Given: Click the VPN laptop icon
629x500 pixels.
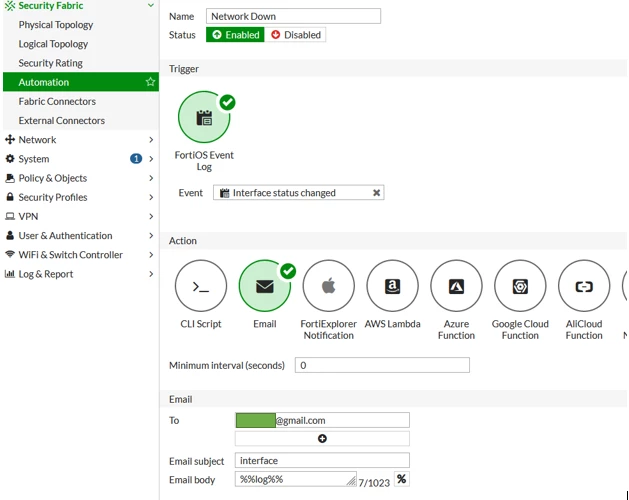Looking at the screenshot, I should tap(10, 216).
